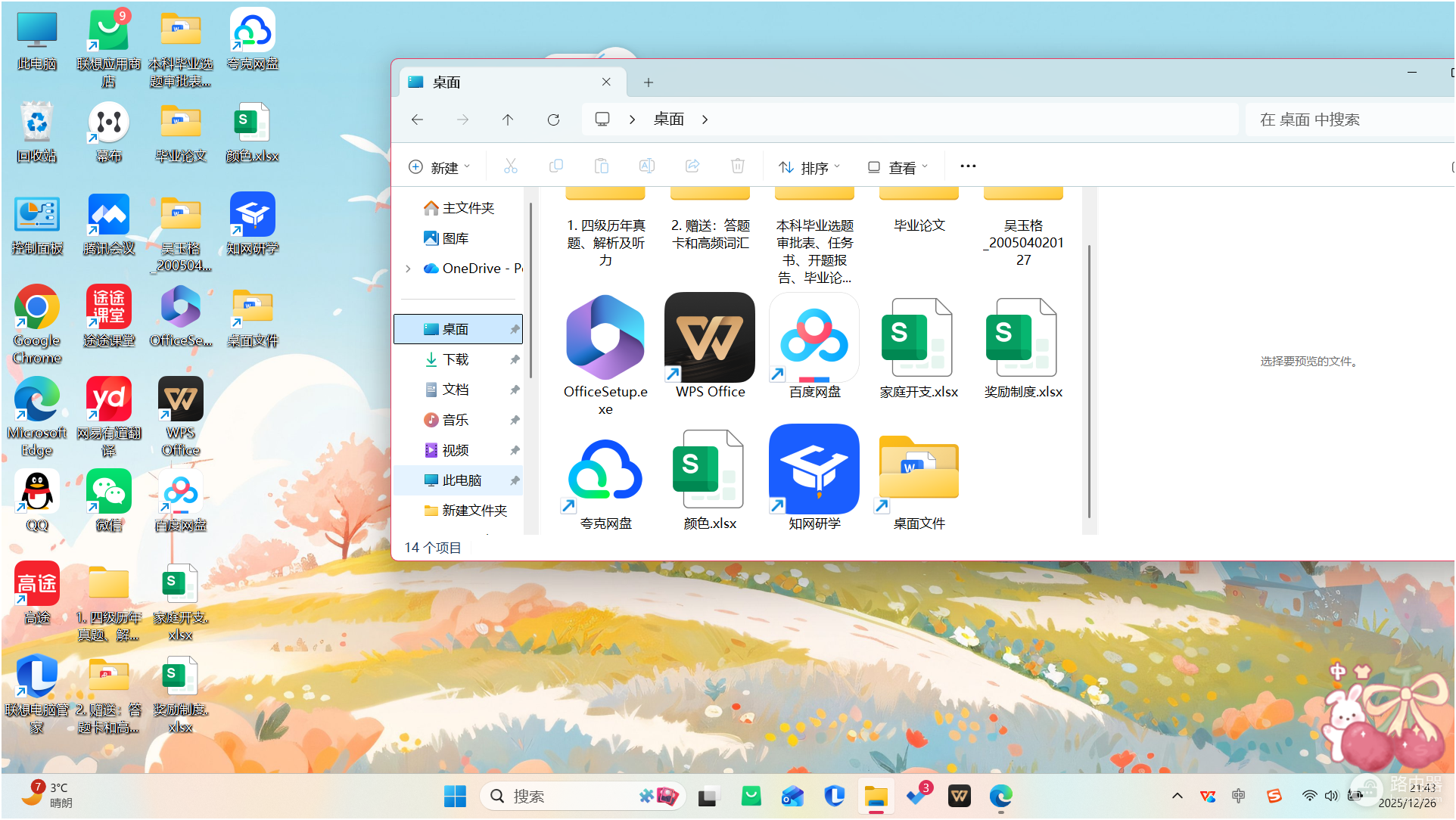The image size is (1456, 820).
Task: Click the Copy icon in the explorer toolbar
Action: (556, 166)
